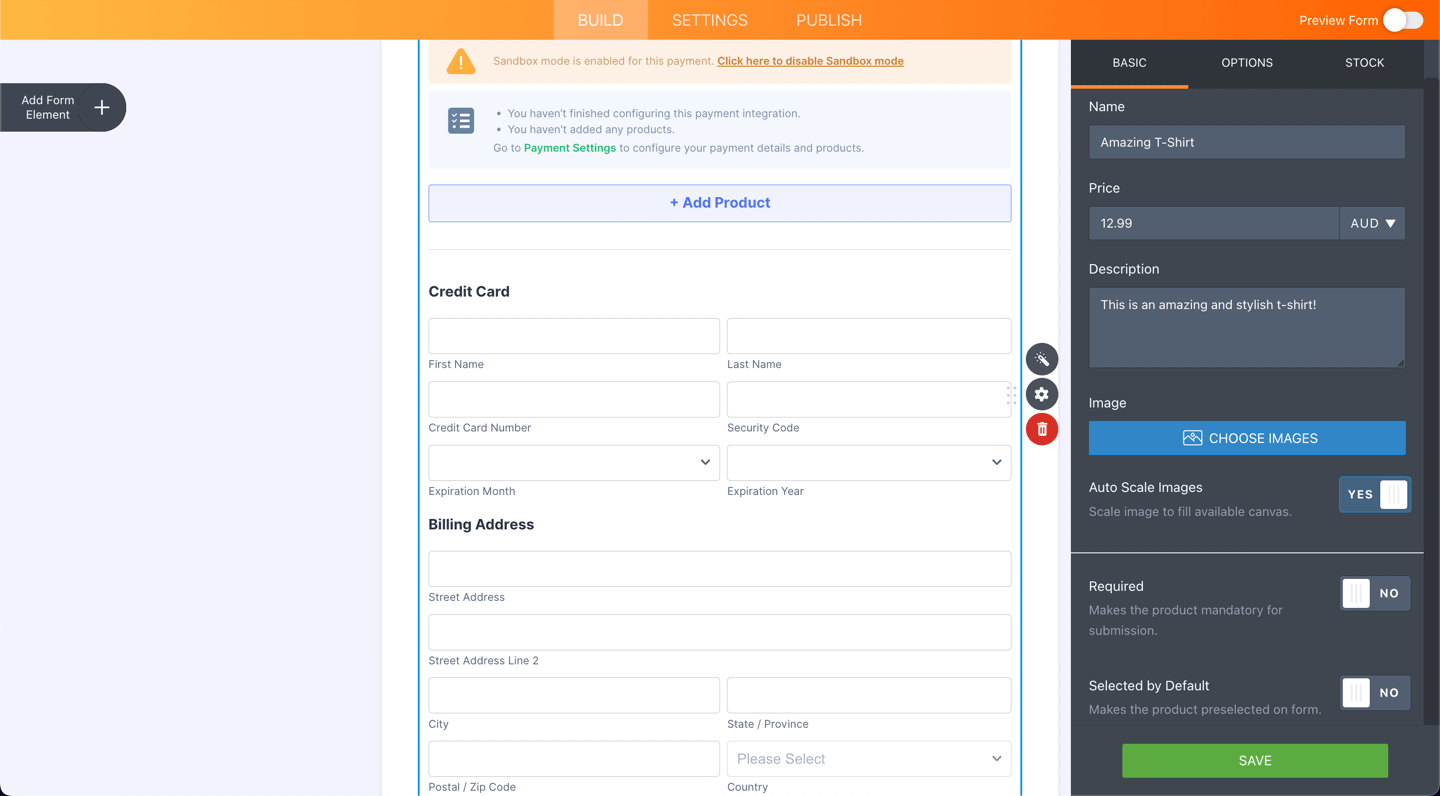Click the State / Province field
The height and width of the screenshot is (796, 1440).
click(869, 695)
